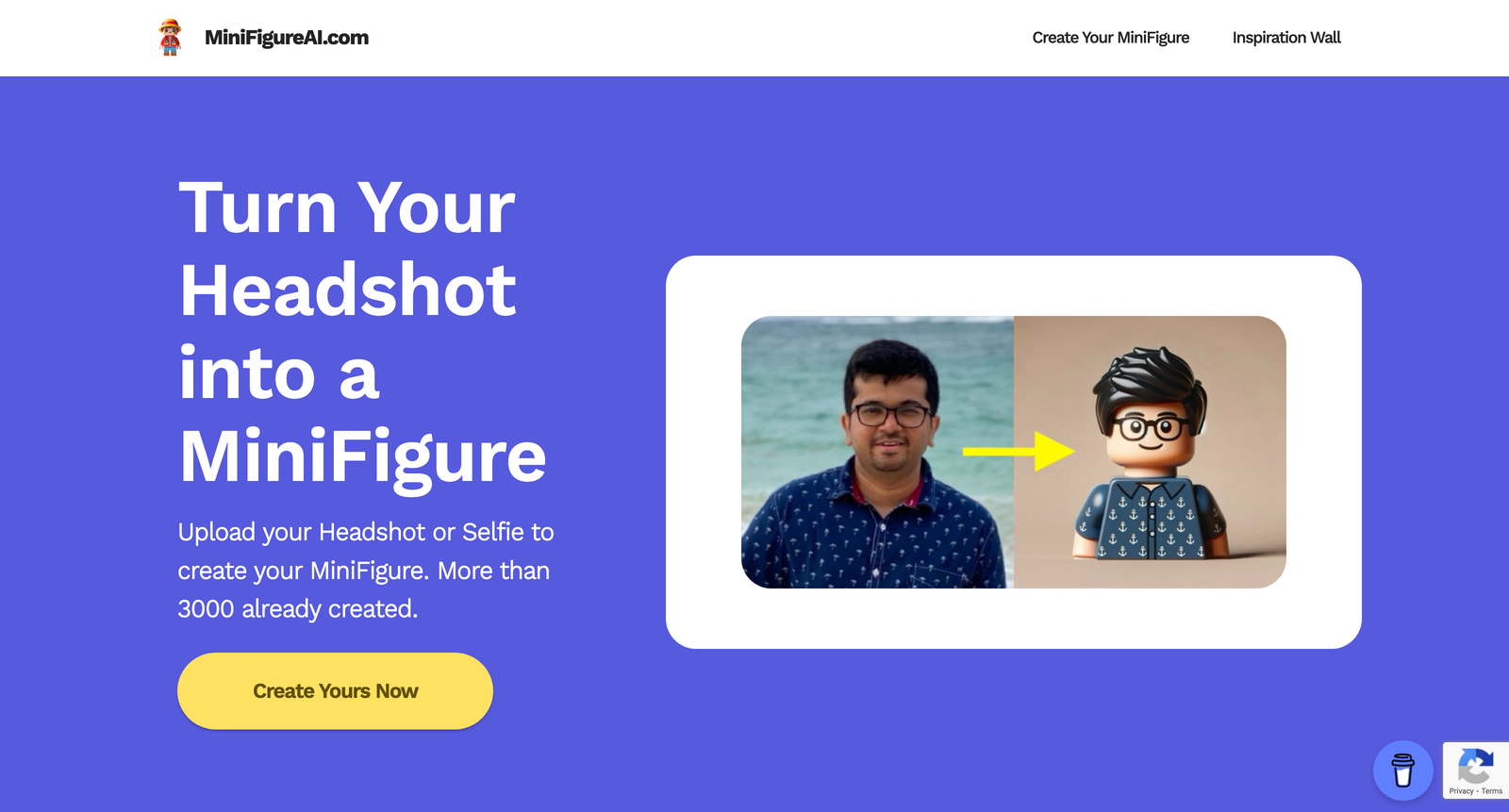Click the yellow arrow between the photos
This screenshot has height=812, width=1509.
click(1019, 452)
